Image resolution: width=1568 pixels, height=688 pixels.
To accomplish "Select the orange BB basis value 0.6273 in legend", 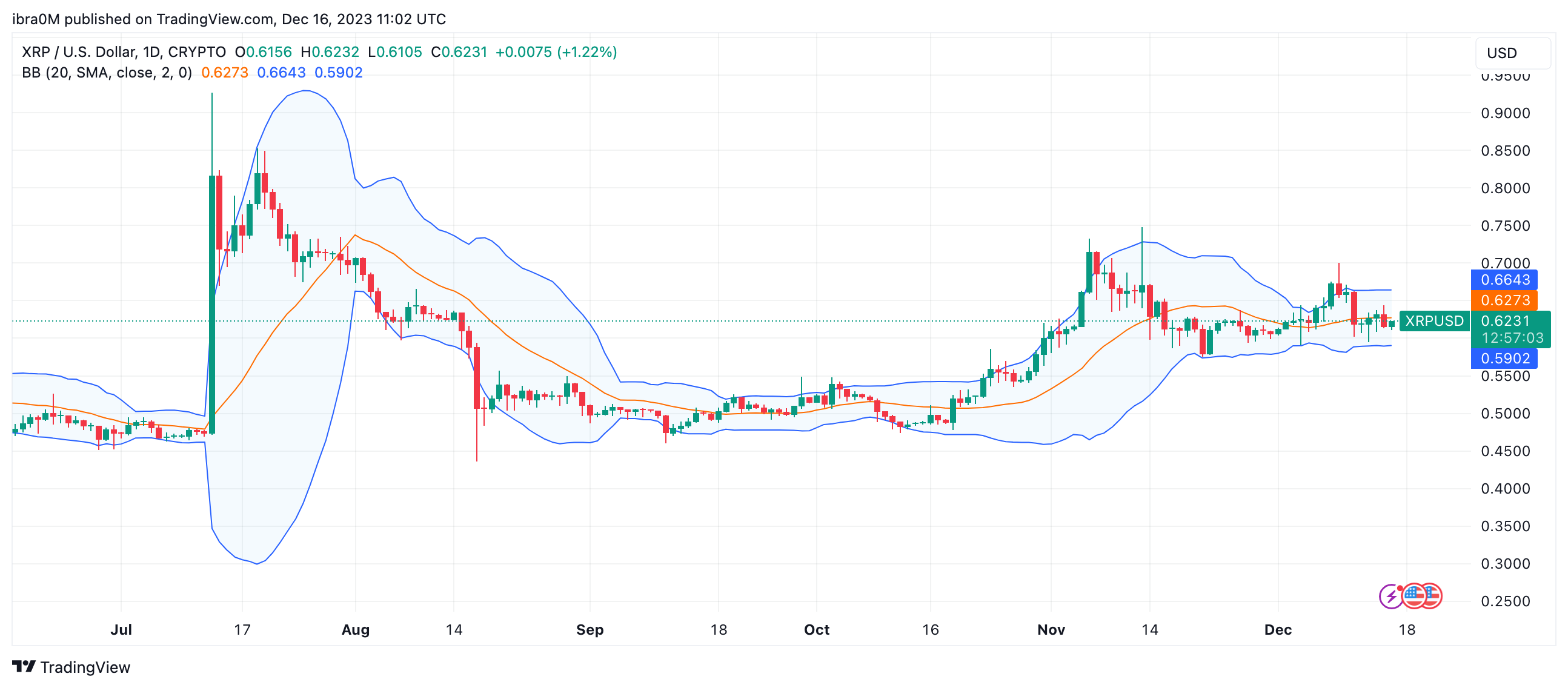I will pos(225,73).
